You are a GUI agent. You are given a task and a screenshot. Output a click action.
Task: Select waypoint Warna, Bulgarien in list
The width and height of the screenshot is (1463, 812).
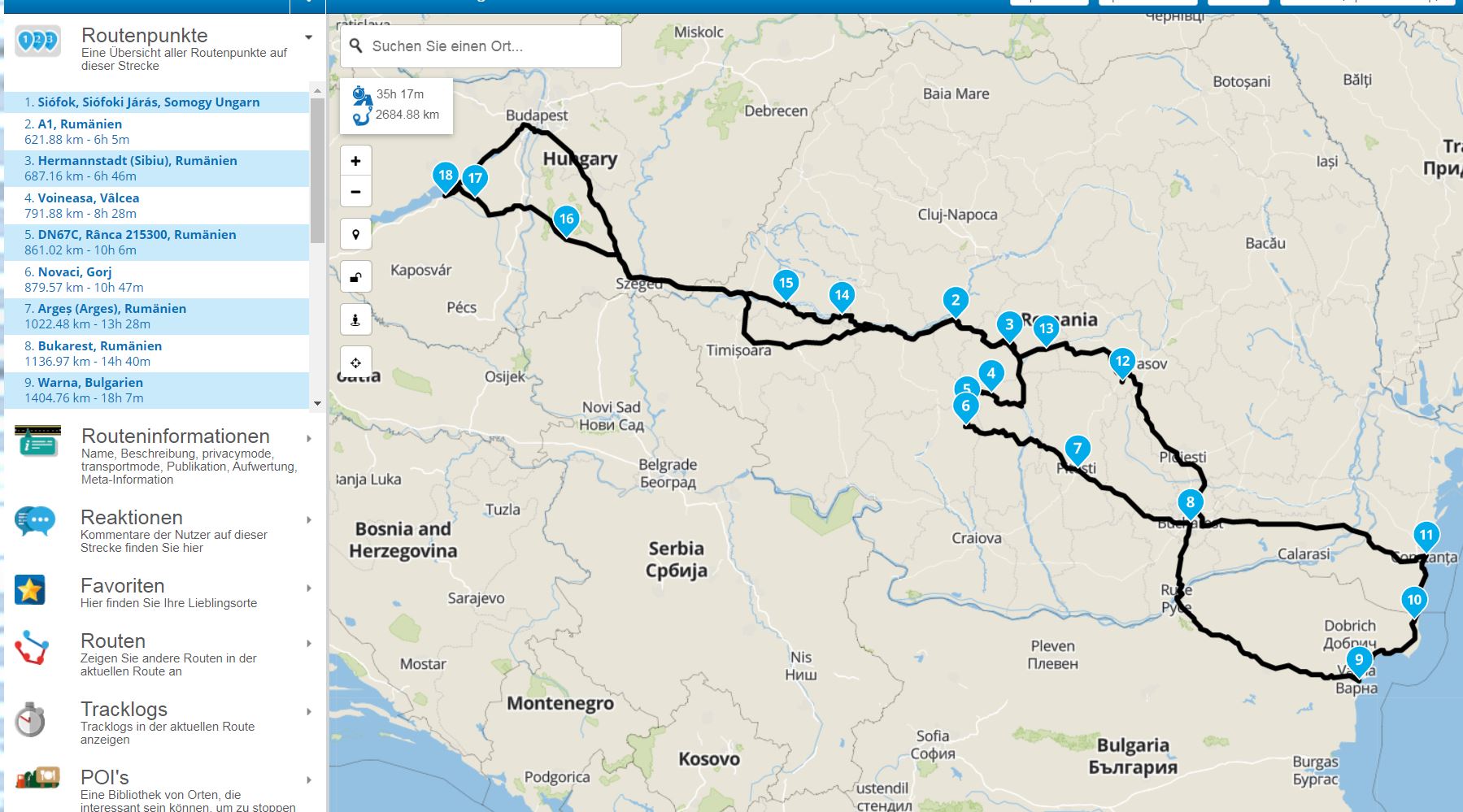(90, 383)
